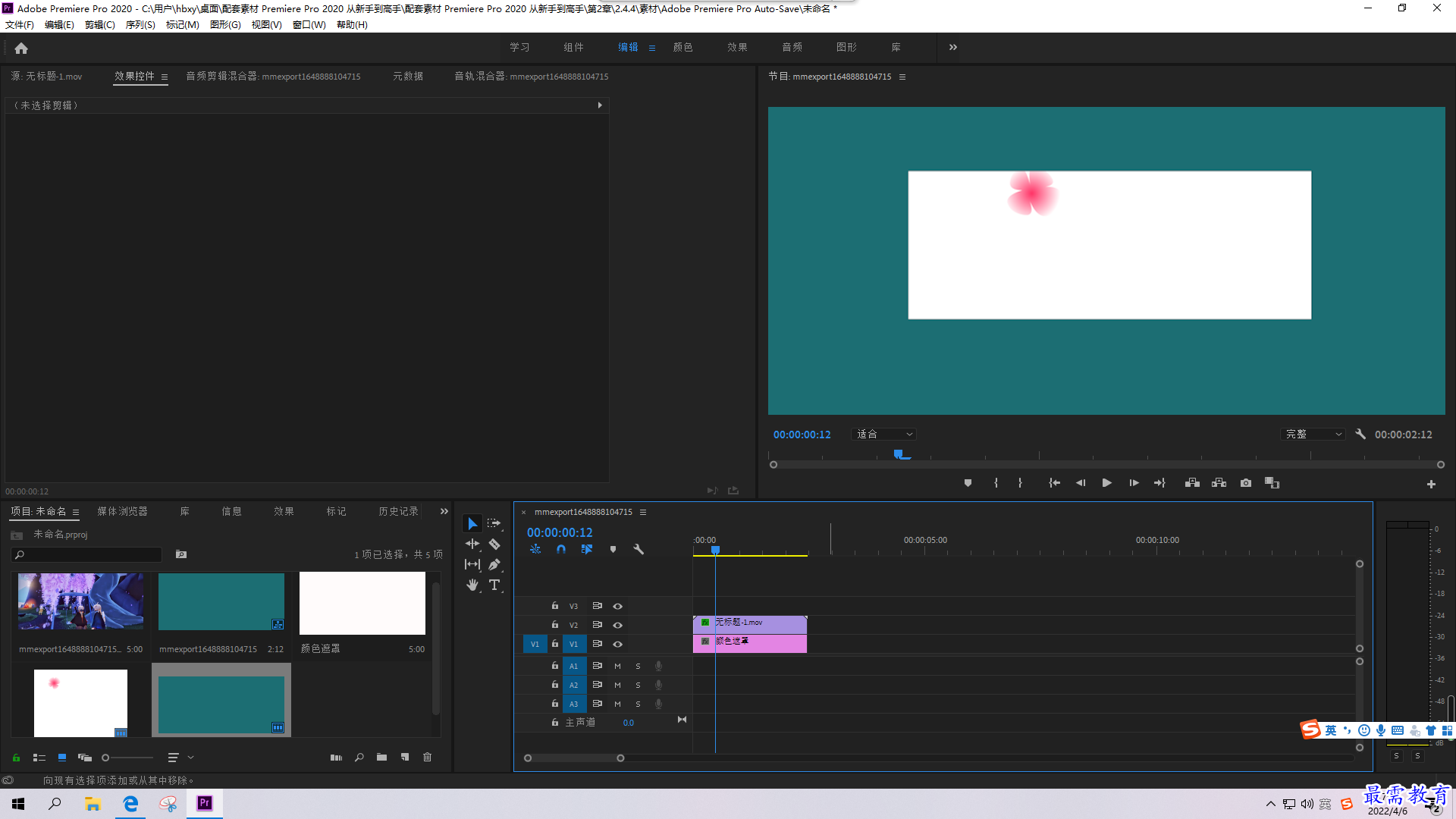Open 序列(S) menu
This screenshot has width=1456, height=819.
point(140,25)
